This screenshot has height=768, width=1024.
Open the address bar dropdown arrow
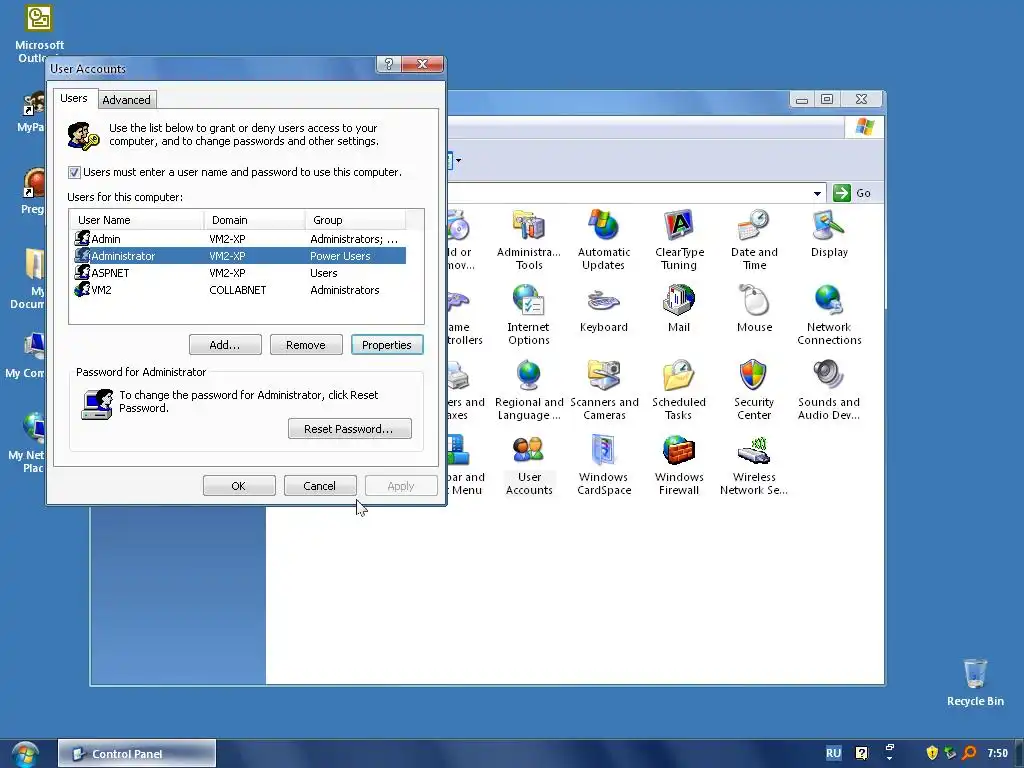tap(817, 193)
